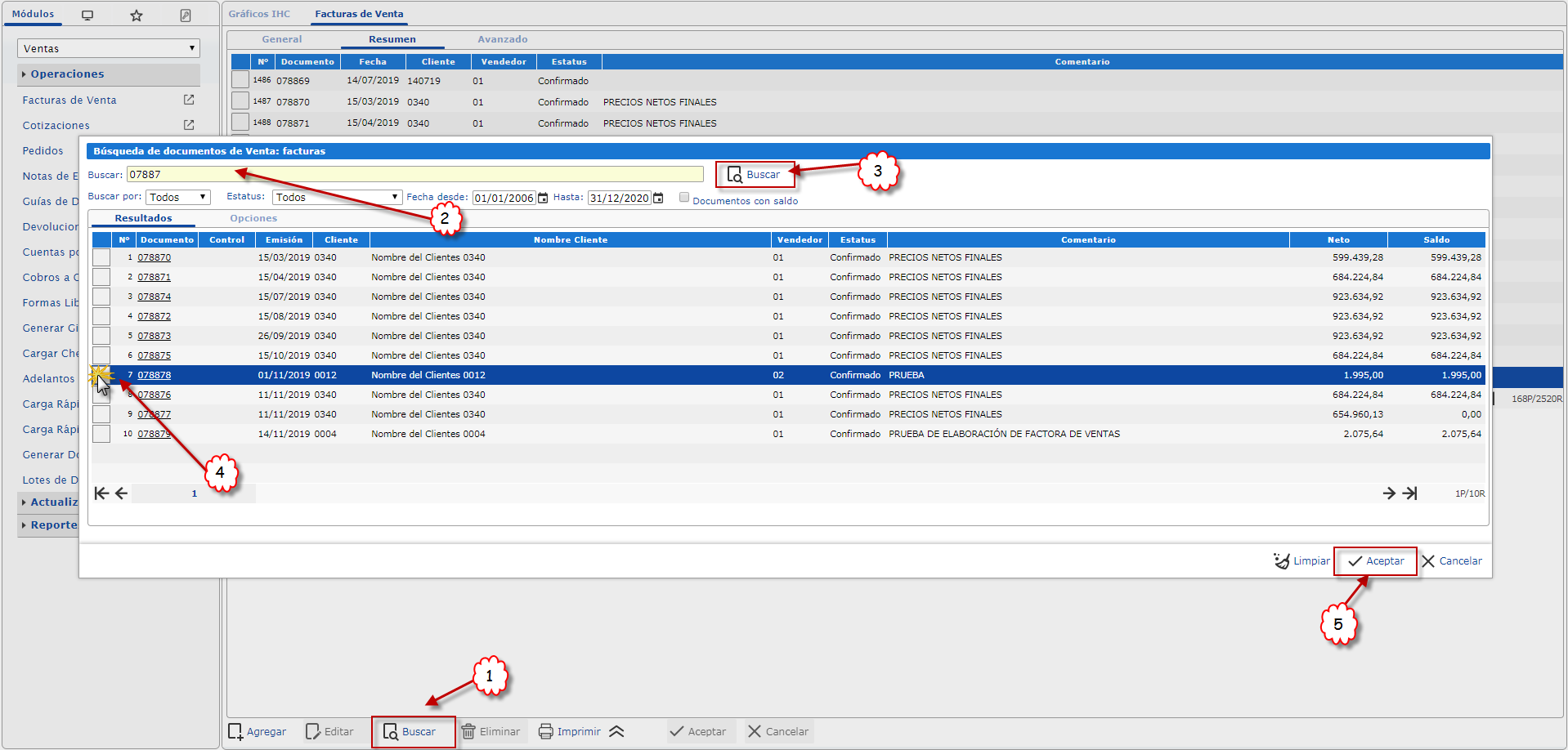Click the Buscar search text field

(x=414, y=174)
